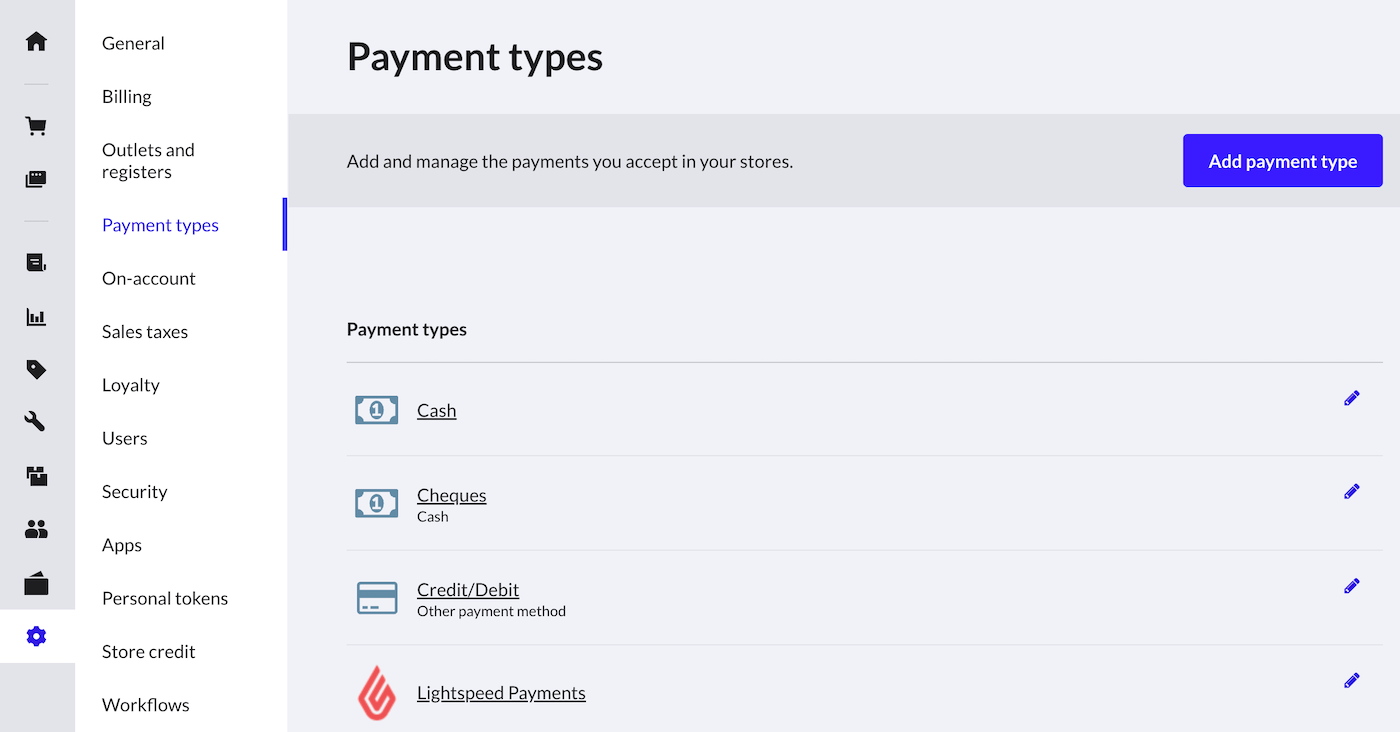Open the shopping cart Sell section
1400x732 pixels.
(36, 126)
